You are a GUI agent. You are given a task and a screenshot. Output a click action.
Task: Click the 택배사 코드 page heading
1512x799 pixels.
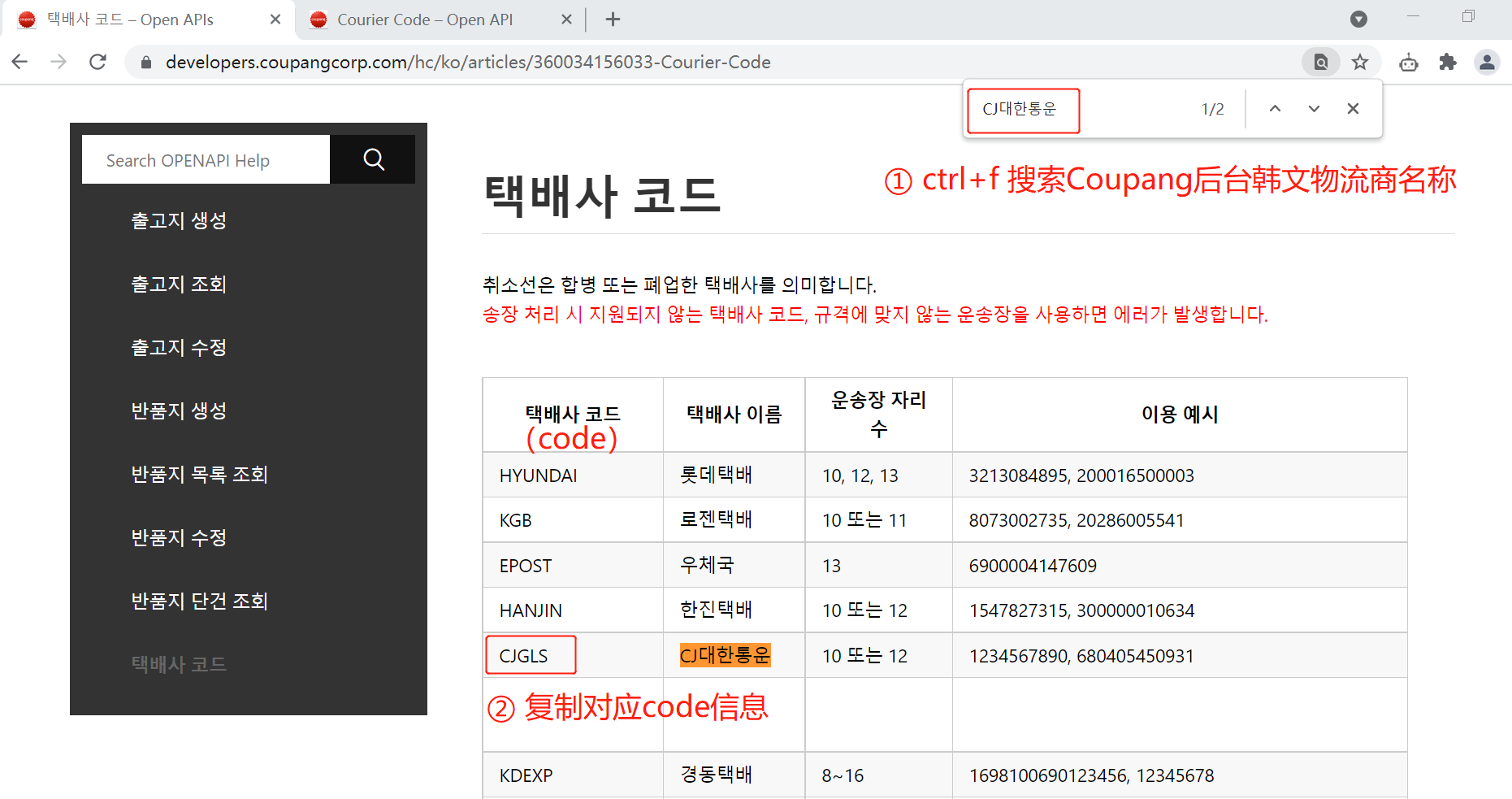[x=602, y=196]
